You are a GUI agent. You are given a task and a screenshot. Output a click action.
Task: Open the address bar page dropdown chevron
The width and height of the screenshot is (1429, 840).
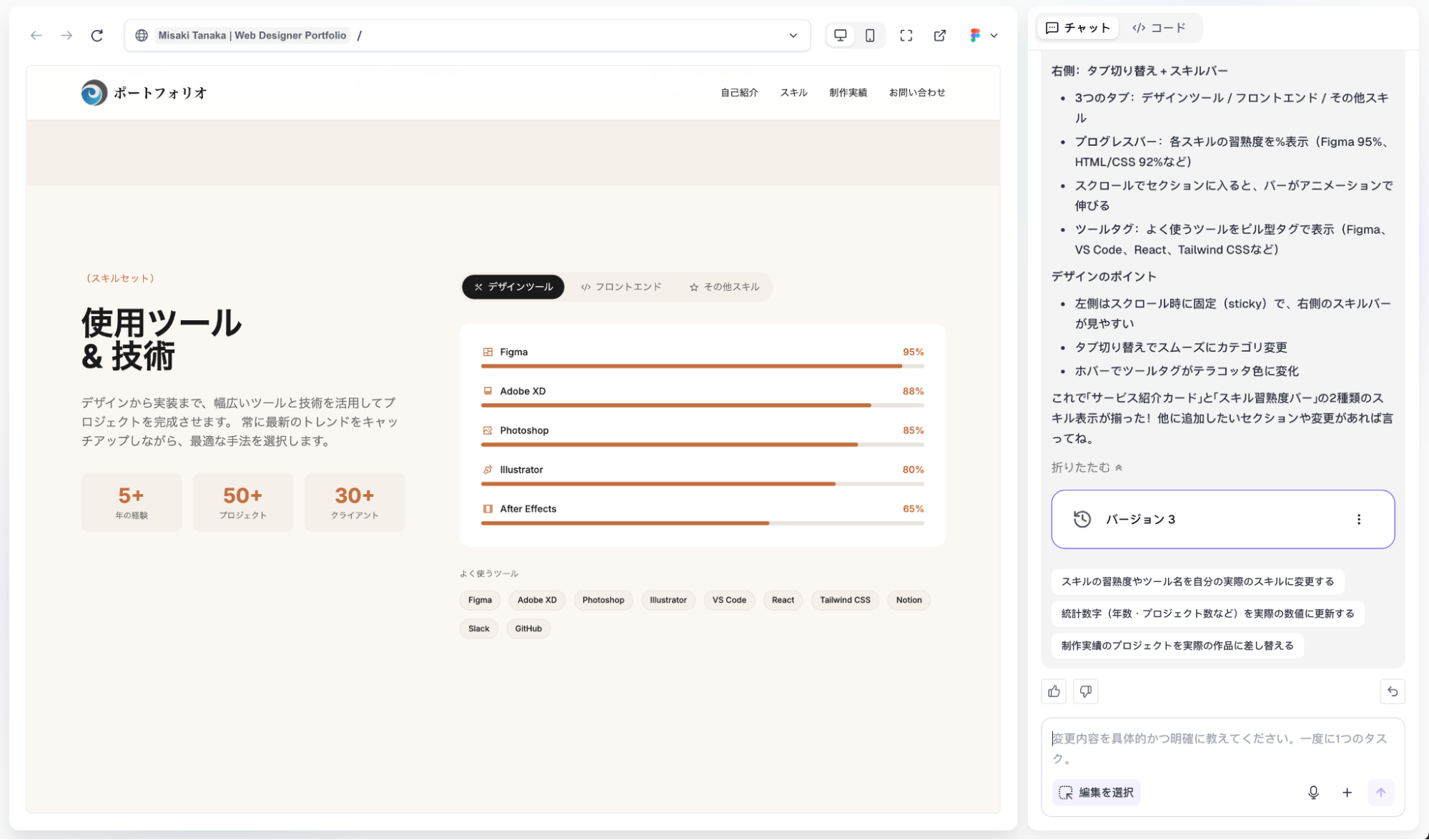coord(793,35)
